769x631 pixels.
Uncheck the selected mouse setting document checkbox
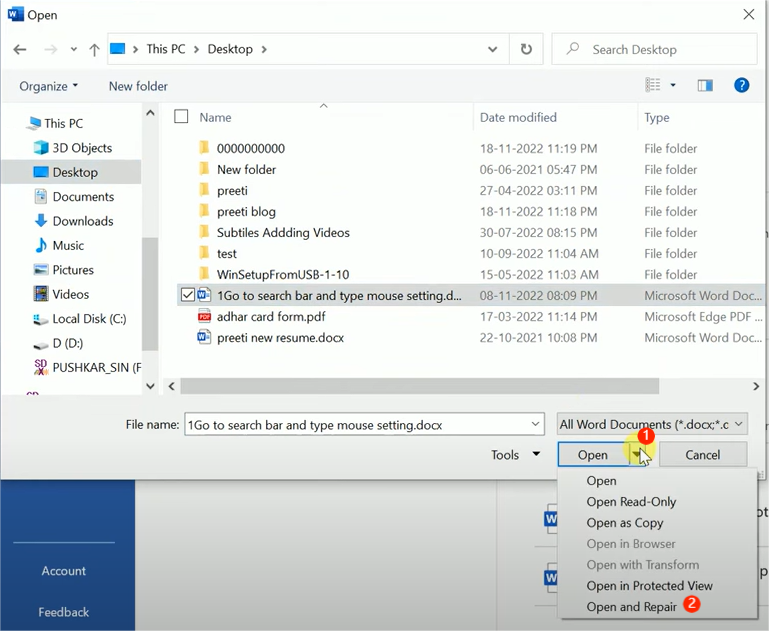click(187, 295)
